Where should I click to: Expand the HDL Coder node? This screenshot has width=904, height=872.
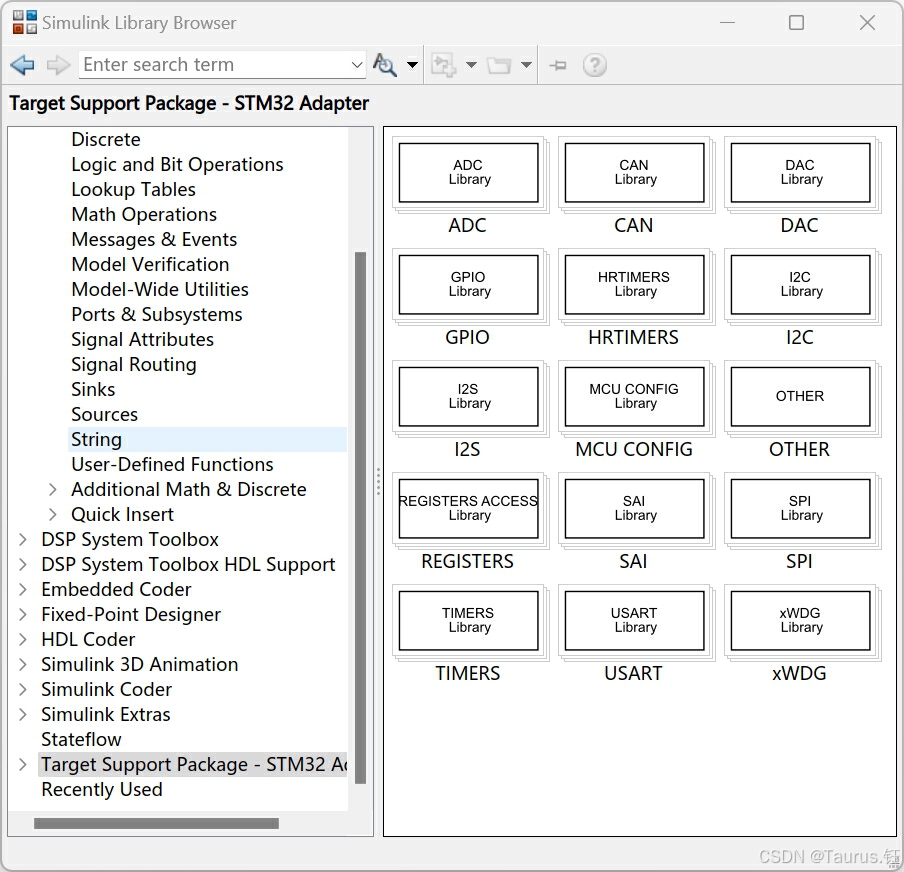pyautogui.click(x=22, y=640)
